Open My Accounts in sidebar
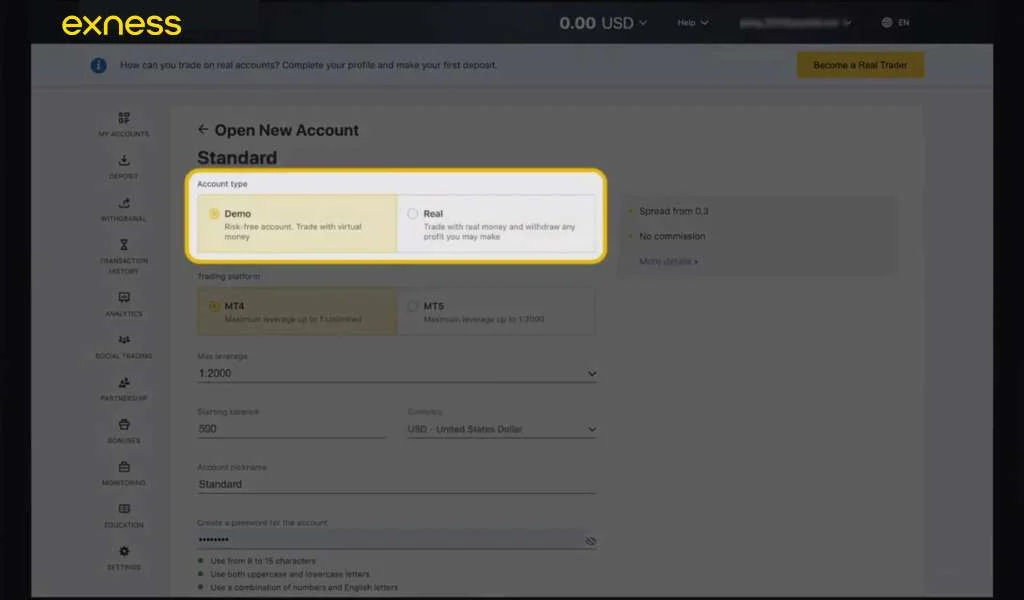The width and height of the screenshot is (1024, 600). tap(124, 119)
